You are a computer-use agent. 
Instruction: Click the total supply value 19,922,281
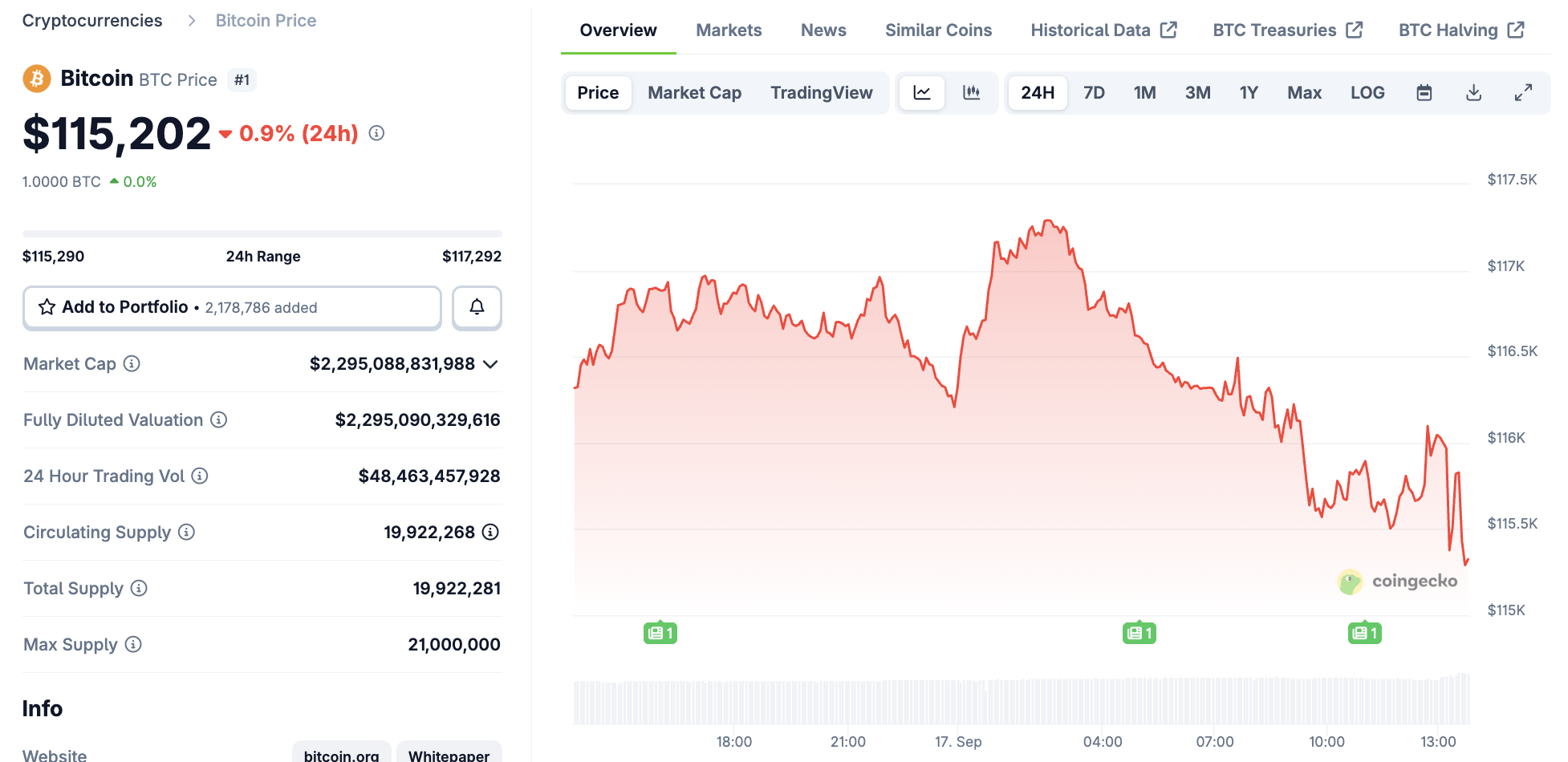click(x=457, y=589)
